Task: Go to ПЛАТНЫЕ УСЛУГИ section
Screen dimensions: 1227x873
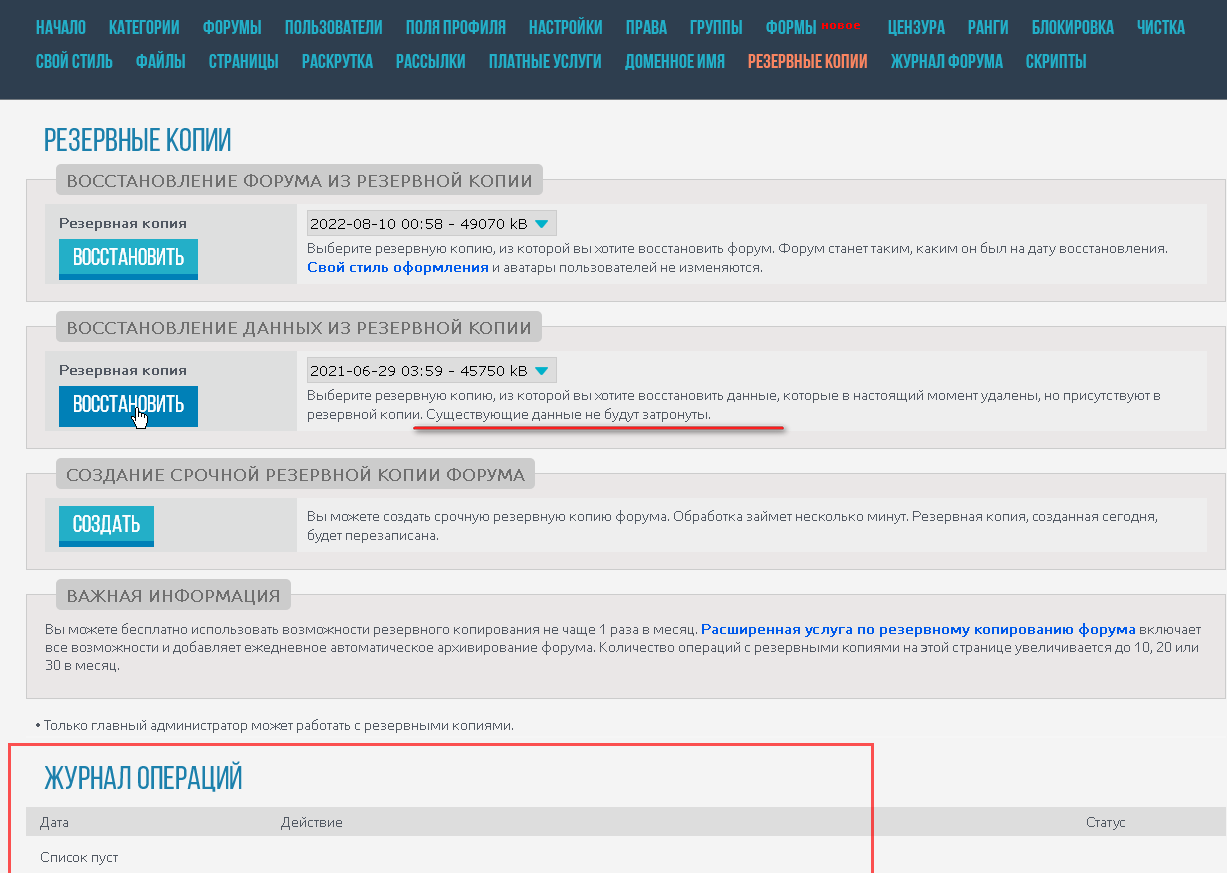Action: point(544,61)
